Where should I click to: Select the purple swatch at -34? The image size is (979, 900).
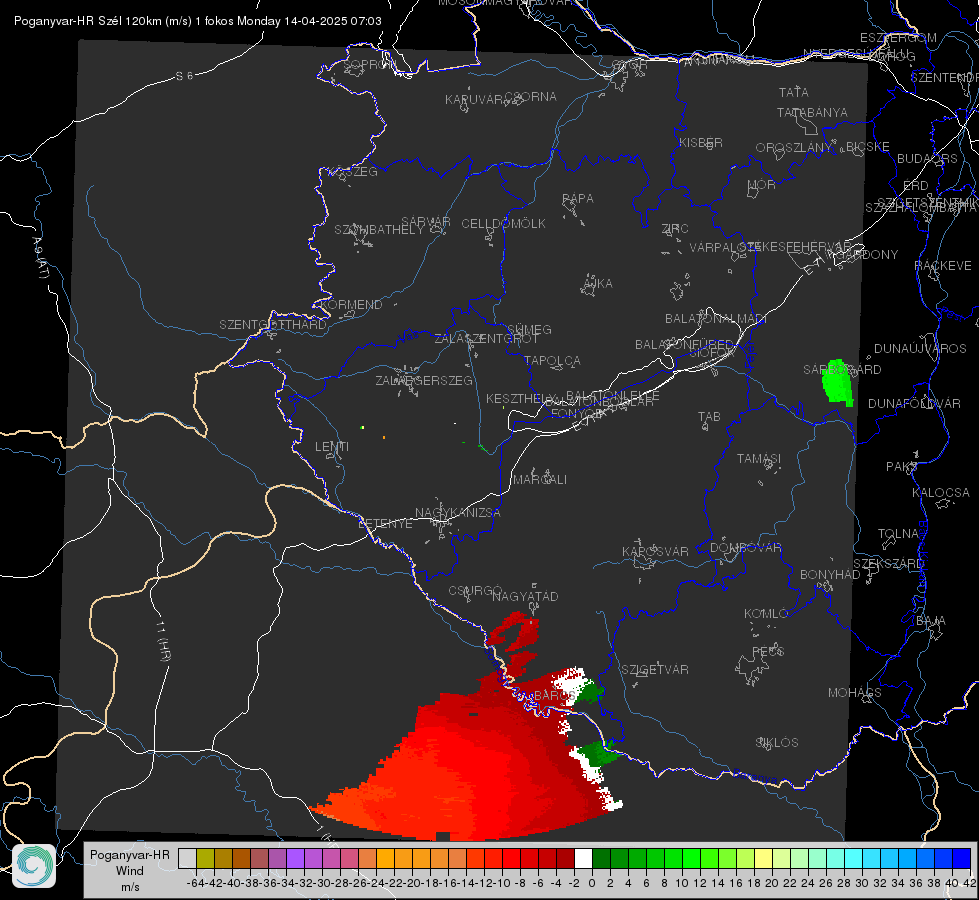295,858
